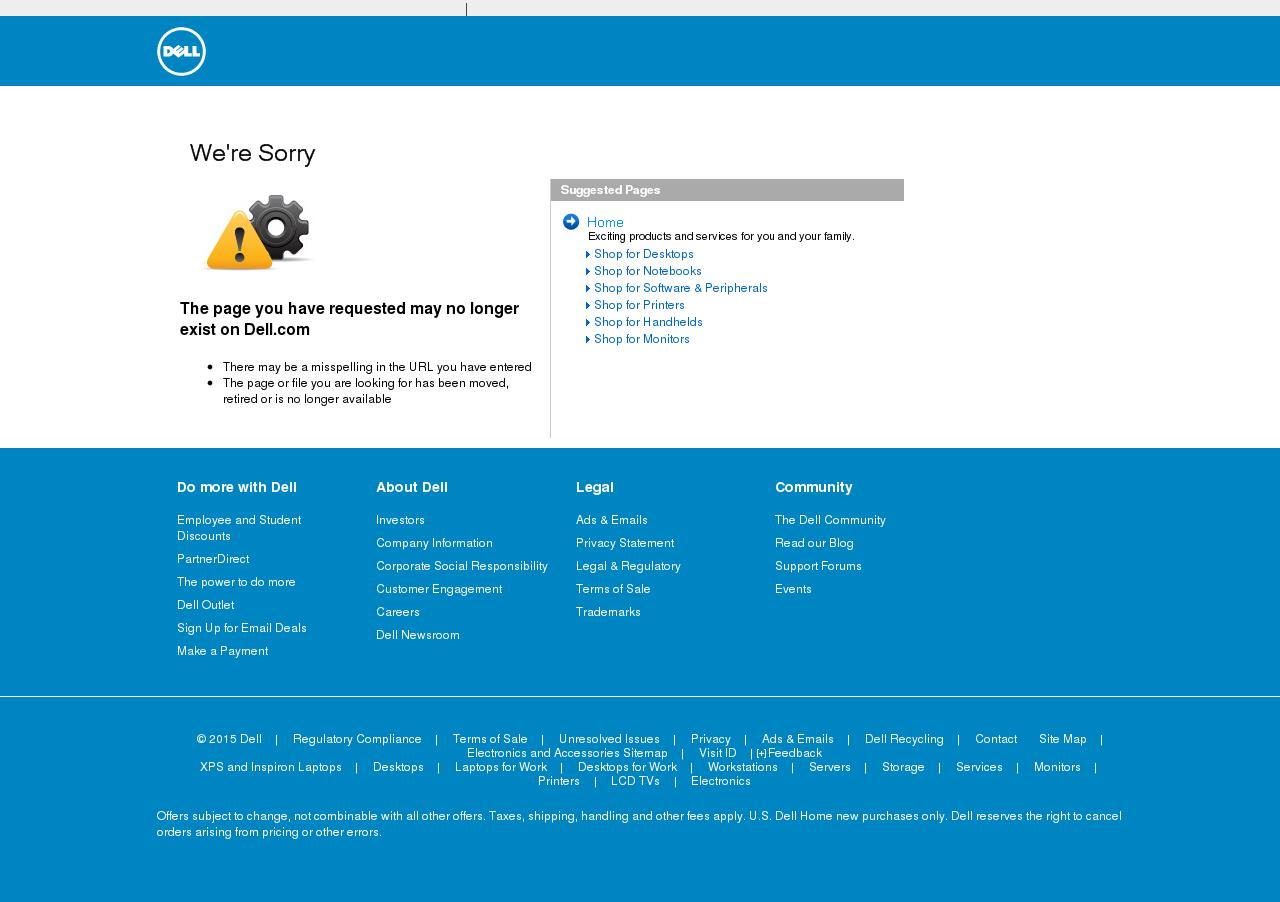The image size is (1280, 902).
Task: Open LCD TVs link
Action: pos(635,781)
